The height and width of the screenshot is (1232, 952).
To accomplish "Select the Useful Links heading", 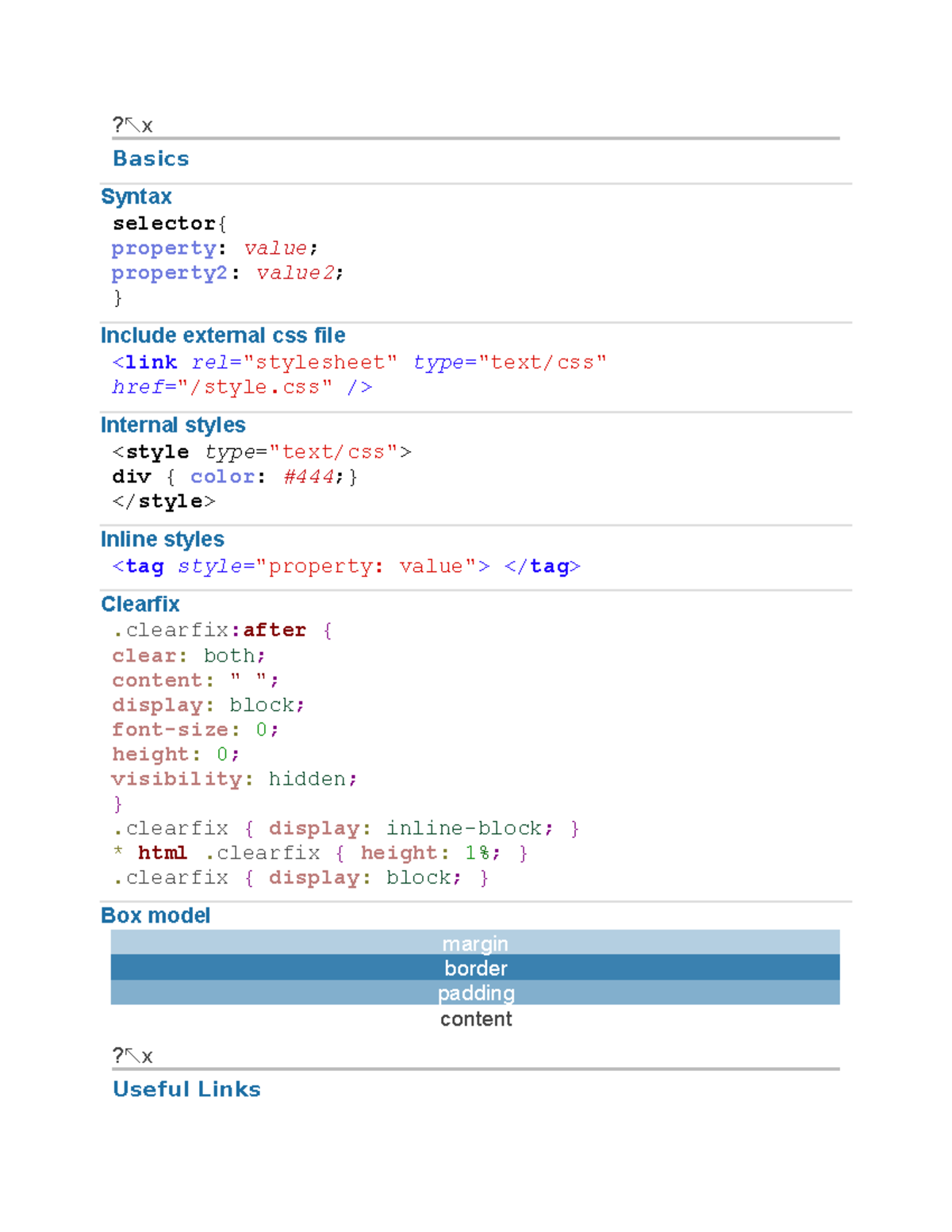I will click(x=186, y=1088).
